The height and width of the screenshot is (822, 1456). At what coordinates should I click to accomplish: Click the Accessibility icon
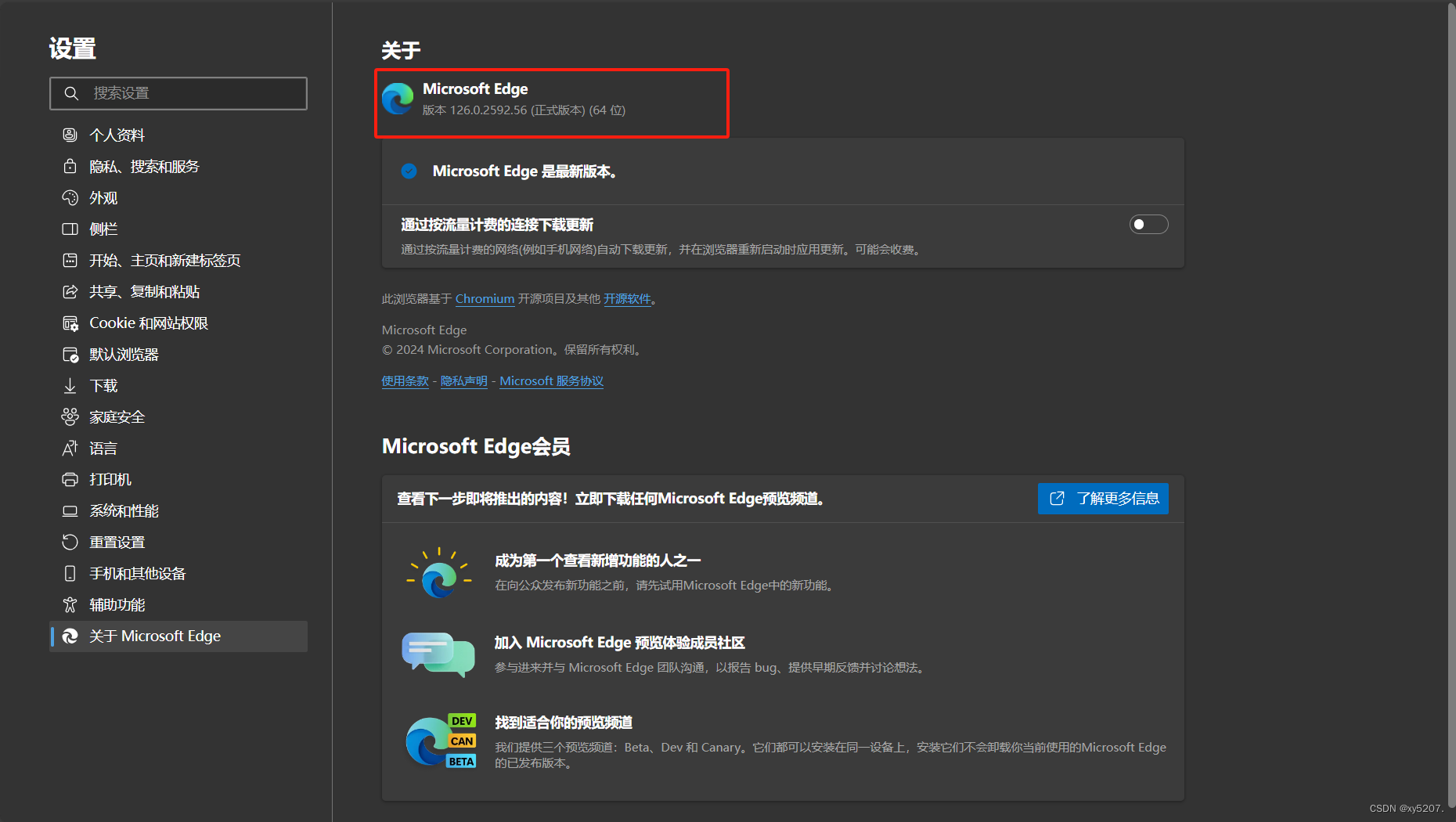tap(70, 604)
